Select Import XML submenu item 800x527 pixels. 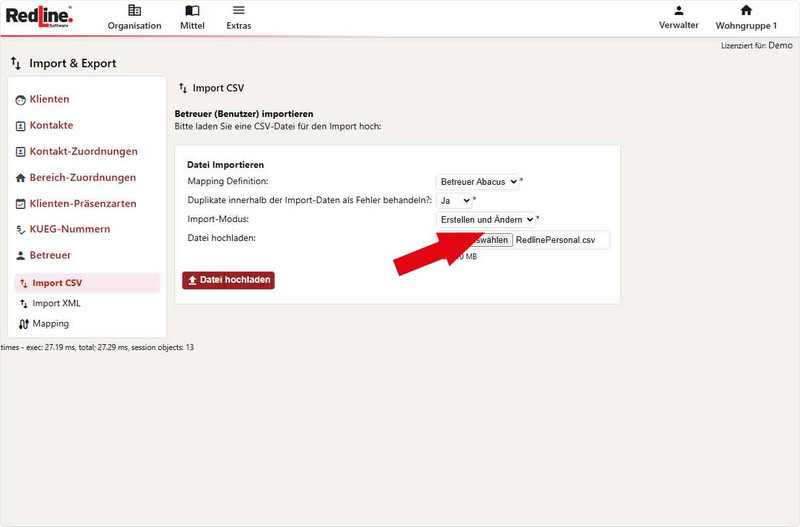point(56,303)
